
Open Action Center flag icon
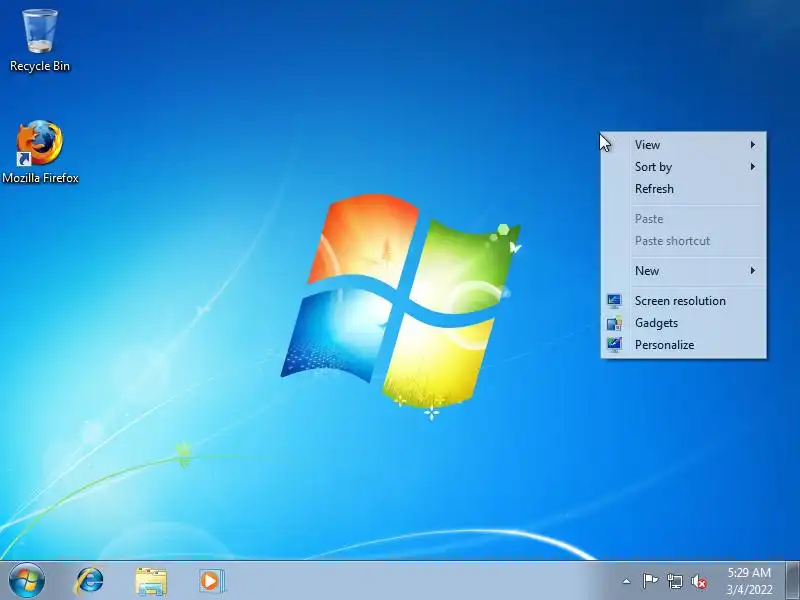(x=650, y=581)
